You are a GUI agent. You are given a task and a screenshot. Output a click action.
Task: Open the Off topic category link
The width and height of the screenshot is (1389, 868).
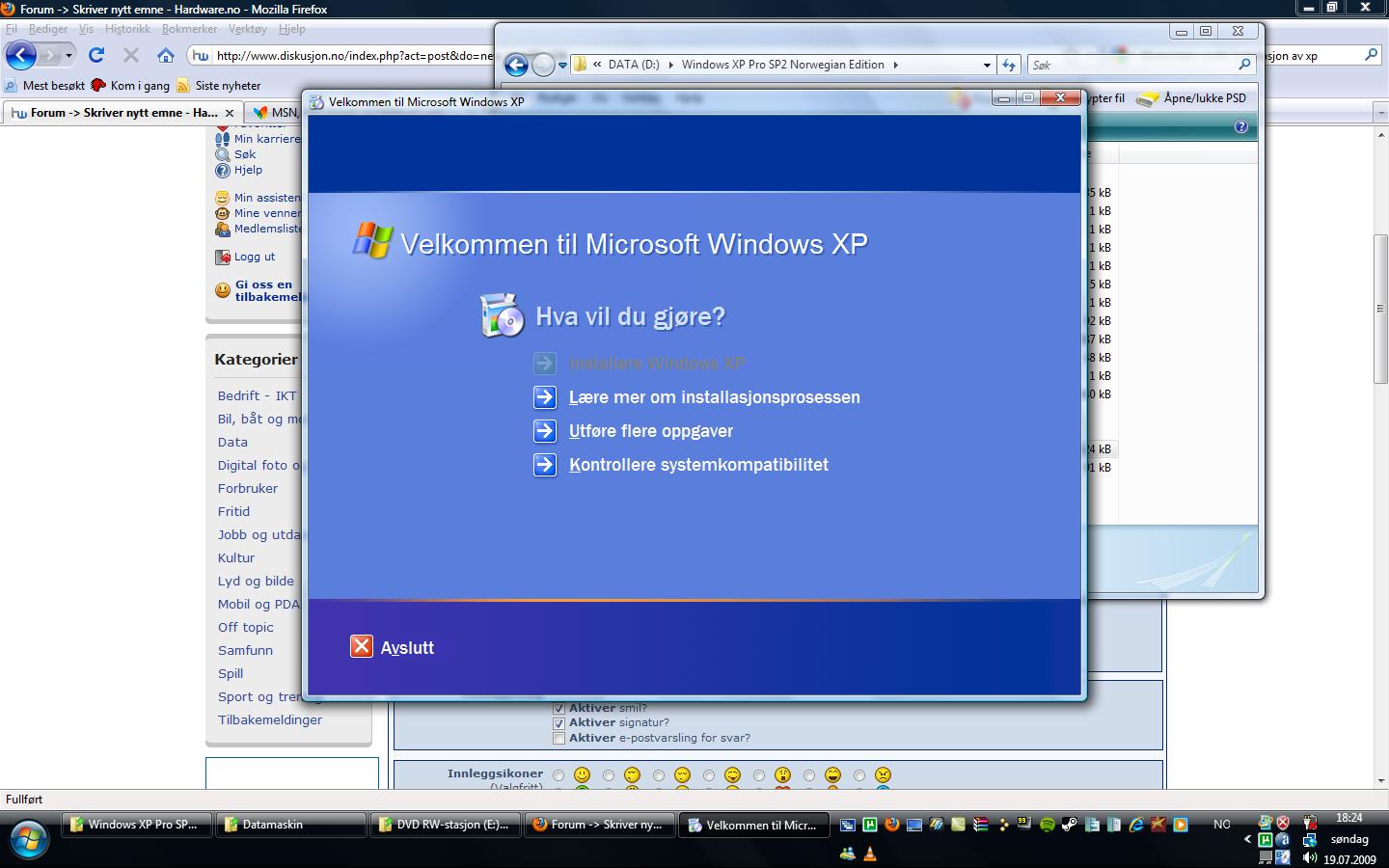coord(246,627)
